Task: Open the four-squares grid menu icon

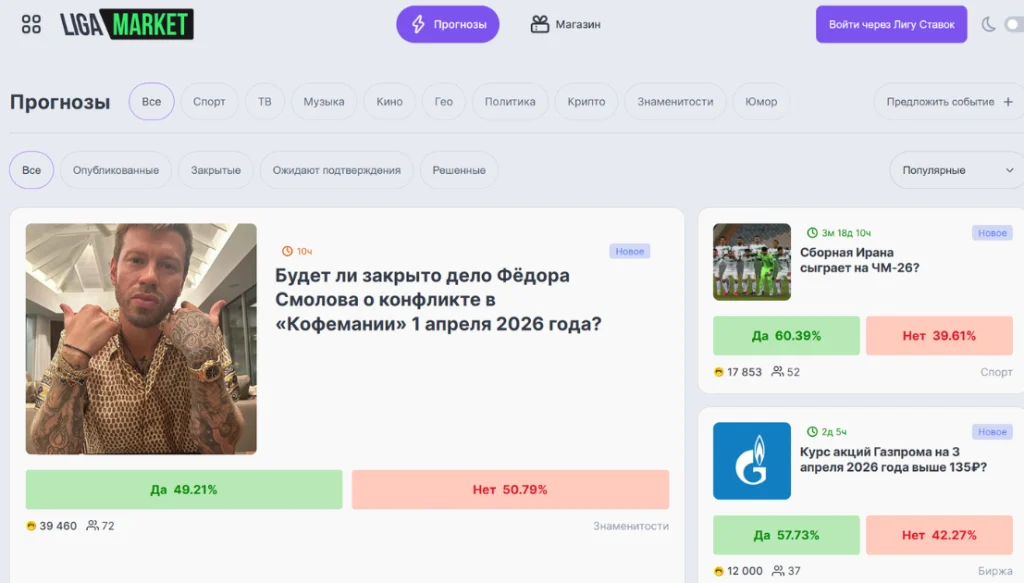Action: (31, 24)
